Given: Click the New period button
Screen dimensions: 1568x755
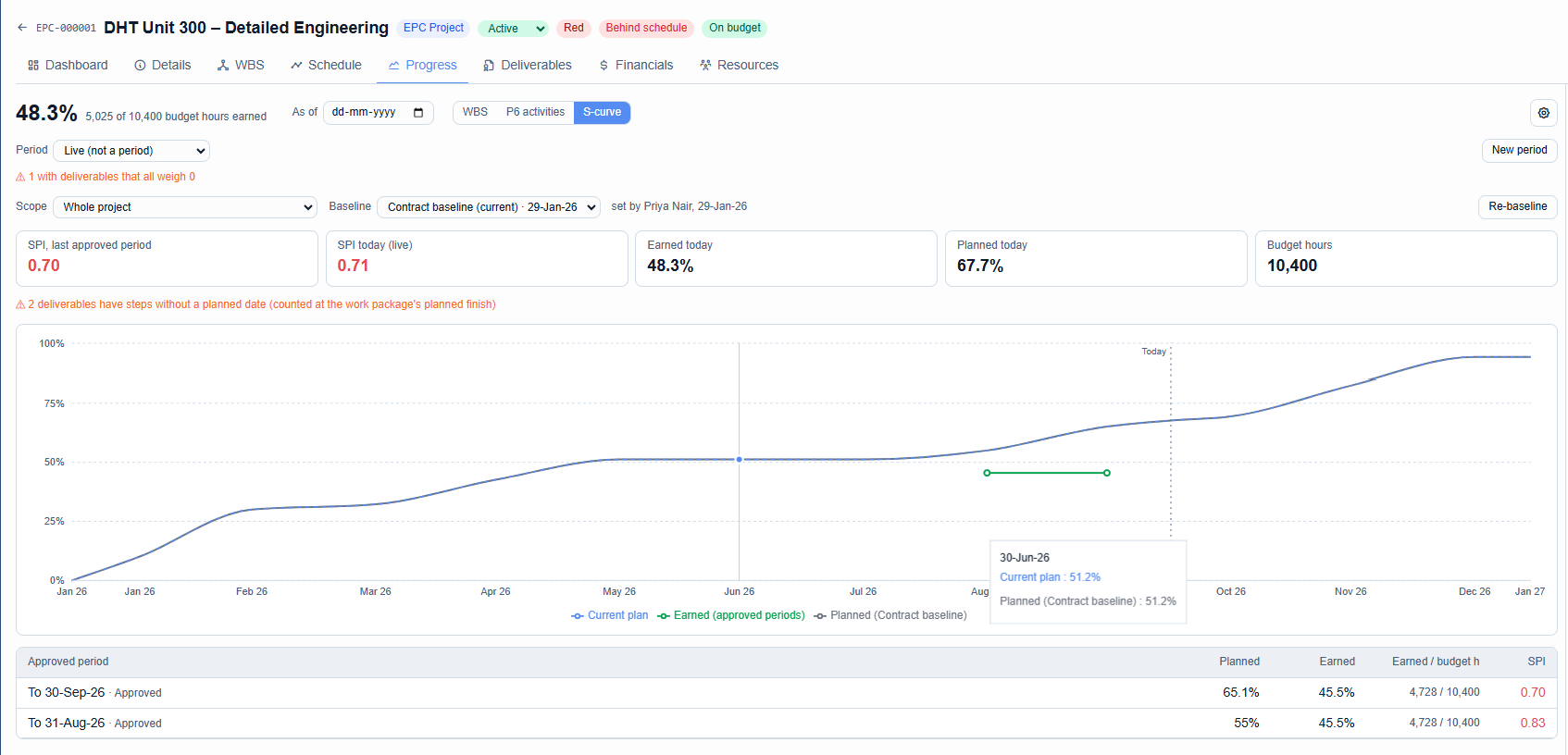Looking at the screenshot, I should pos(1519,150).
